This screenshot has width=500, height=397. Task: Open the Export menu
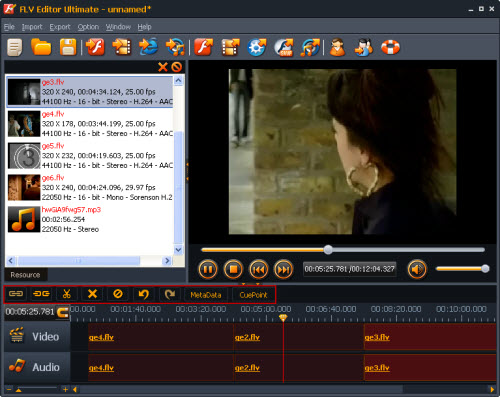60,27
